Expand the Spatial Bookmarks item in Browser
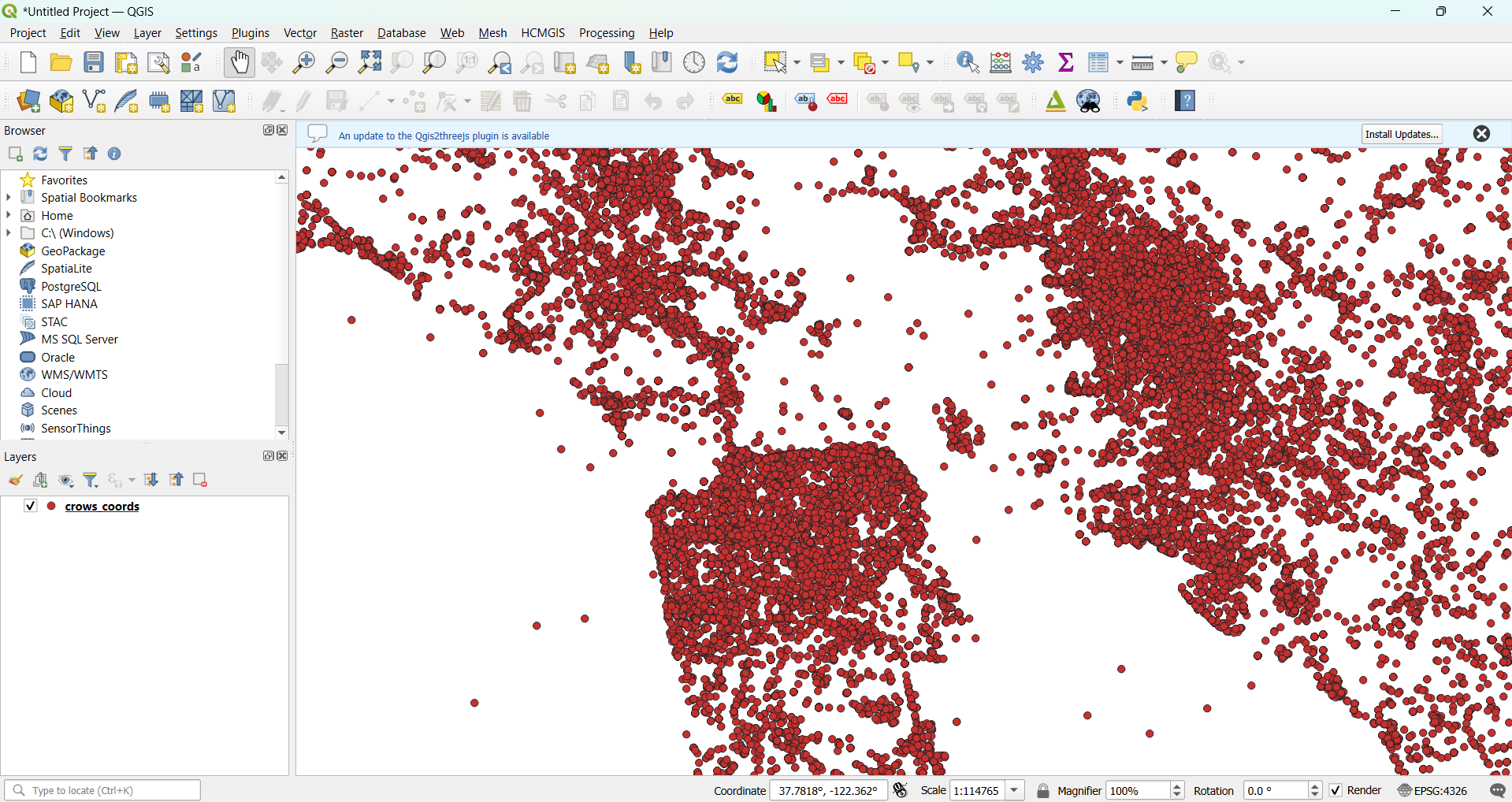 tap(9, 198)
